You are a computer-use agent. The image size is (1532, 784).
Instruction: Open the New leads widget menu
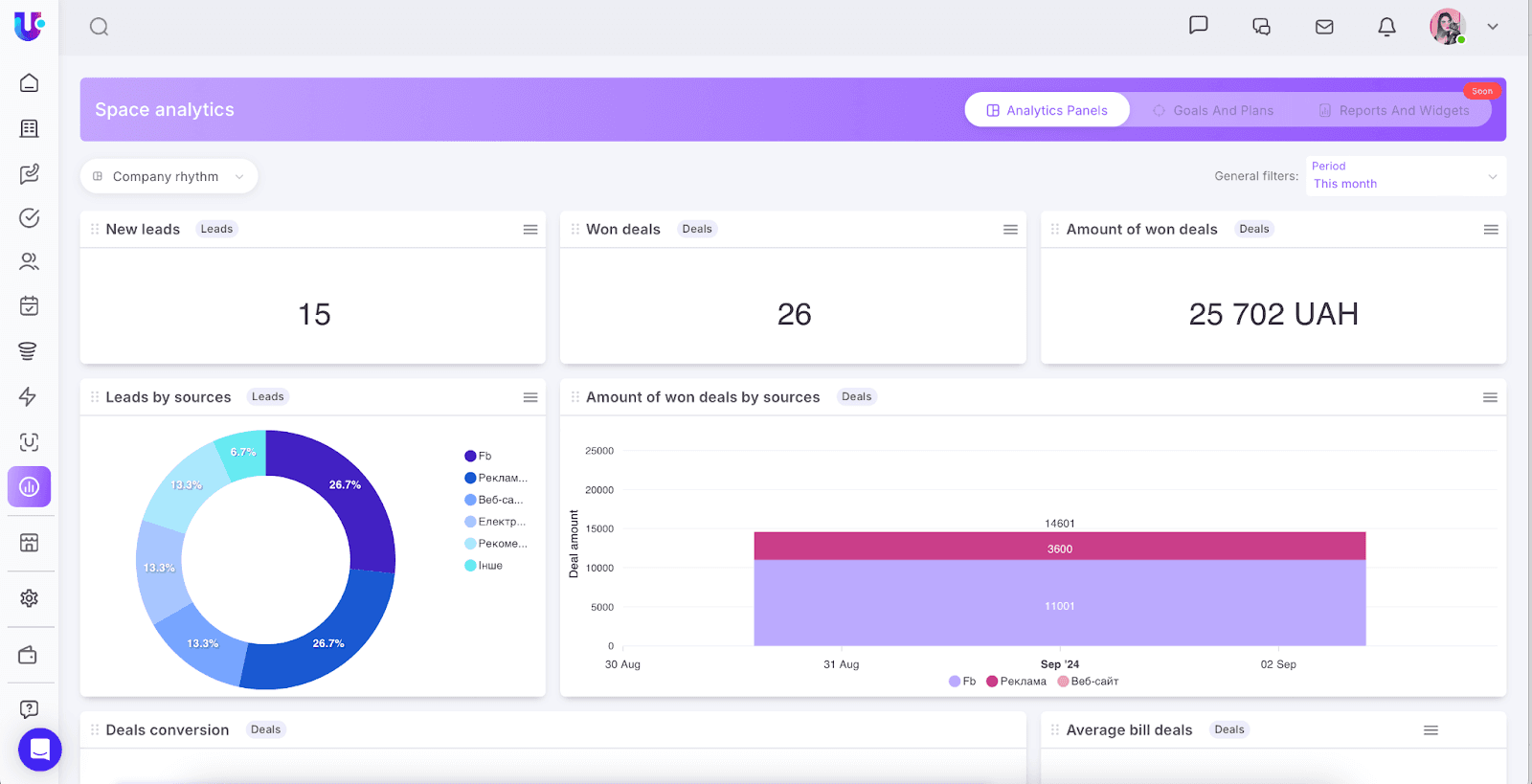click(530, 230)
